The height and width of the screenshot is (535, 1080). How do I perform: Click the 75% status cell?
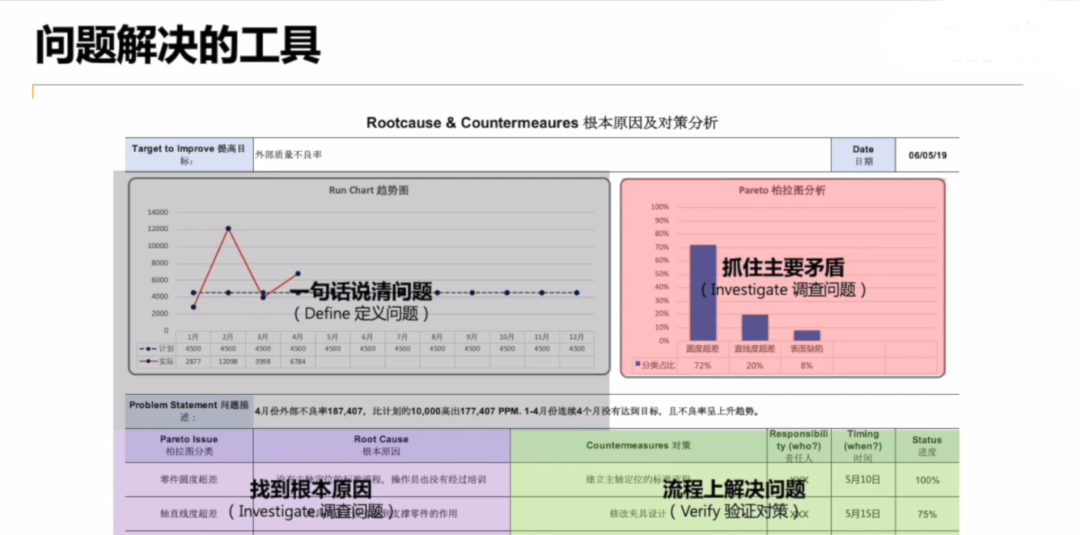click(x=926, y=514)
